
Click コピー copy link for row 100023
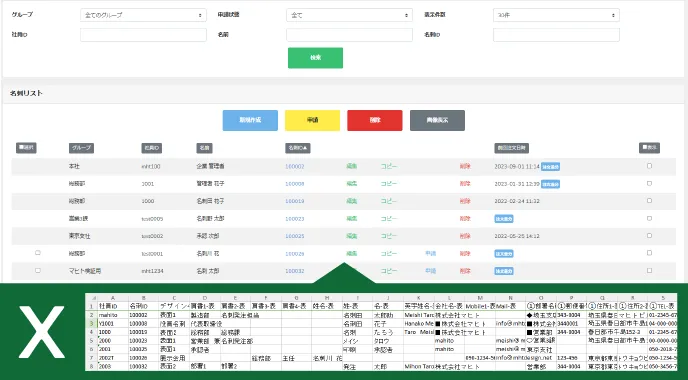pos(388,219)
